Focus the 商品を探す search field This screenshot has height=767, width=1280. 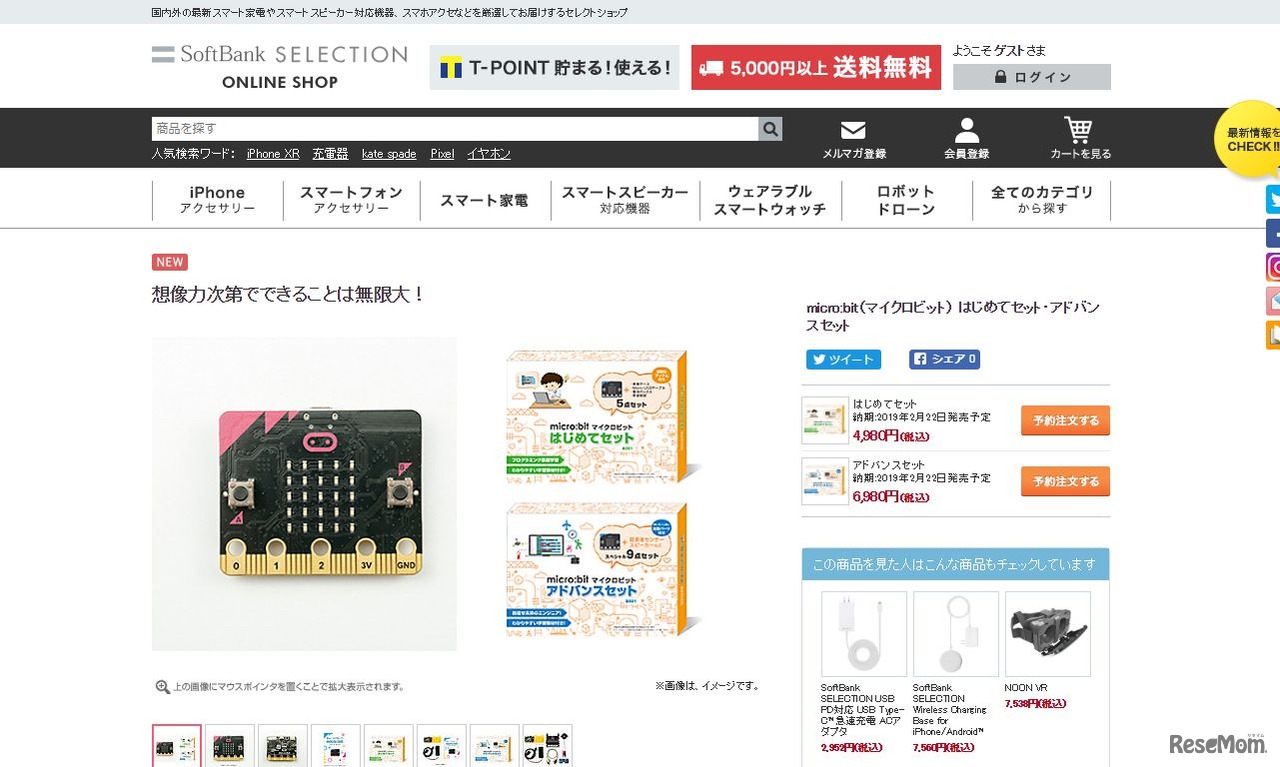455,129
